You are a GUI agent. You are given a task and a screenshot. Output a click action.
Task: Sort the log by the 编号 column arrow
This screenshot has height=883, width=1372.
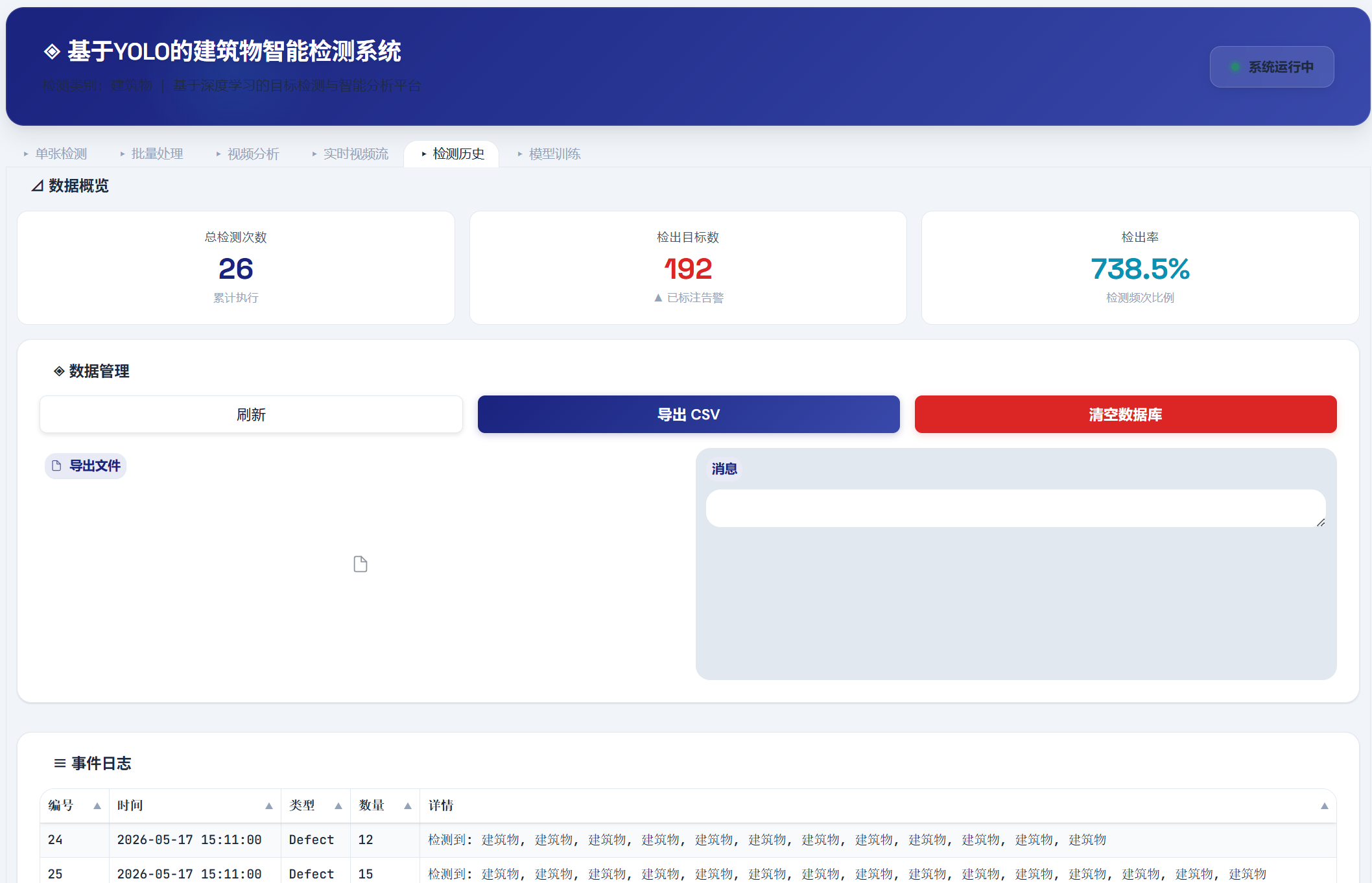point(97,806)
